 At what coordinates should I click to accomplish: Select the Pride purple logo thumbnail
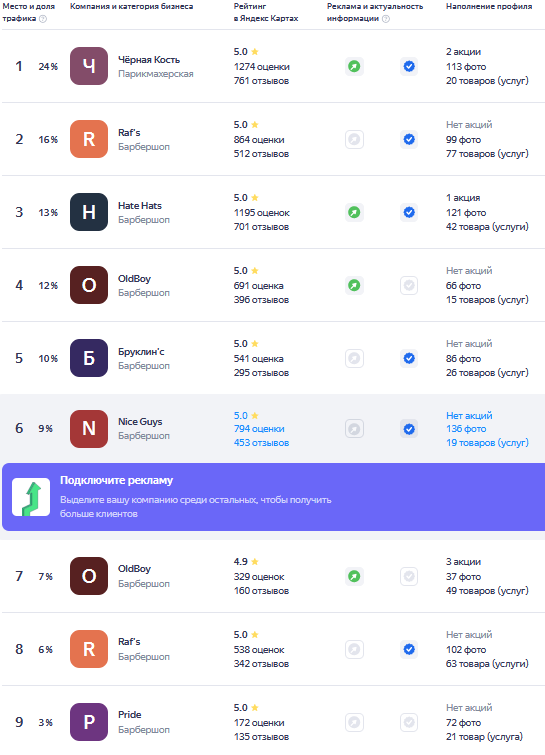(x=89, y=722)
